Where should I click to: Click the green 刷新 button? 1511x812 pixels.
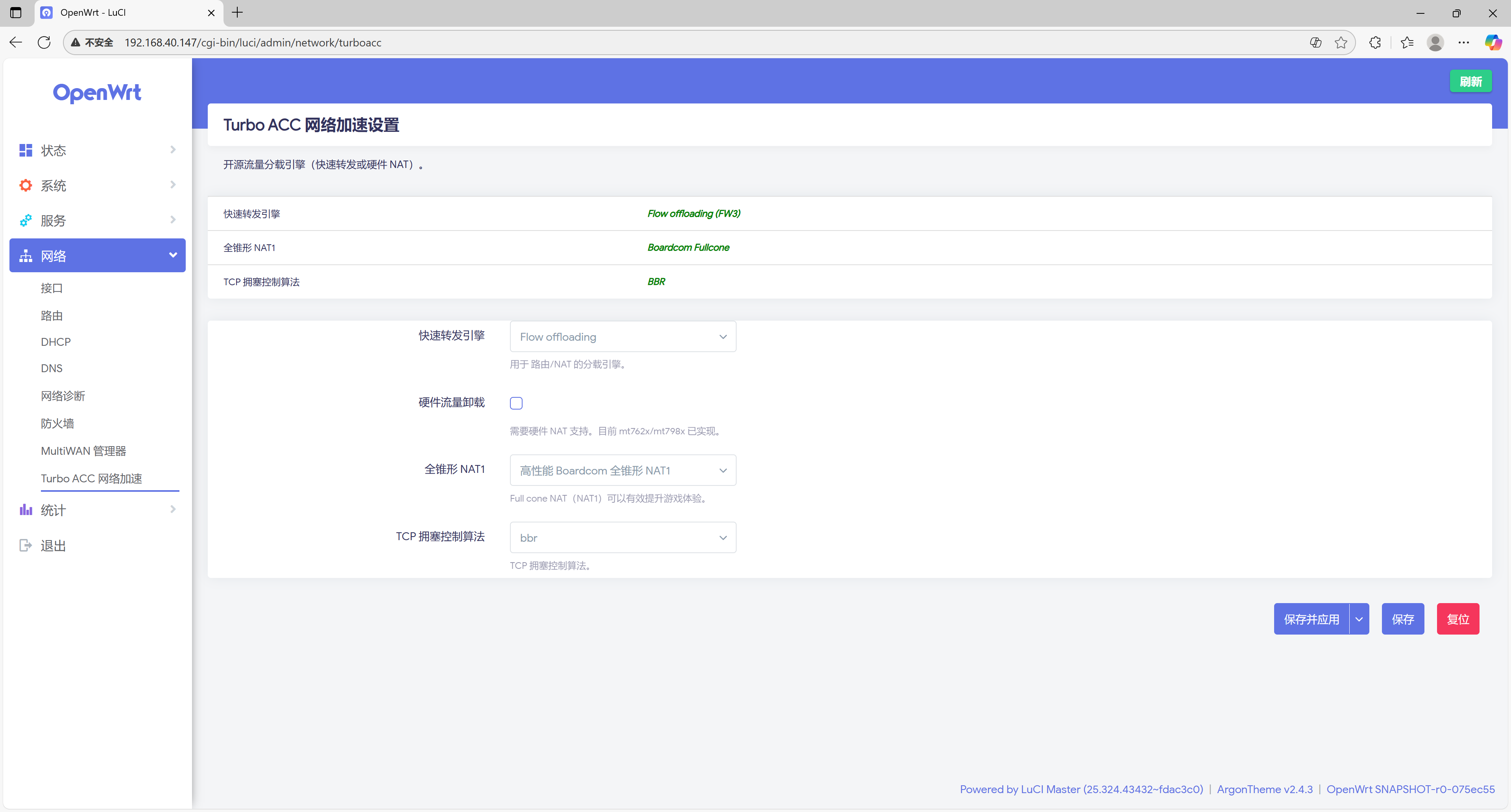tap(1470, 81)
